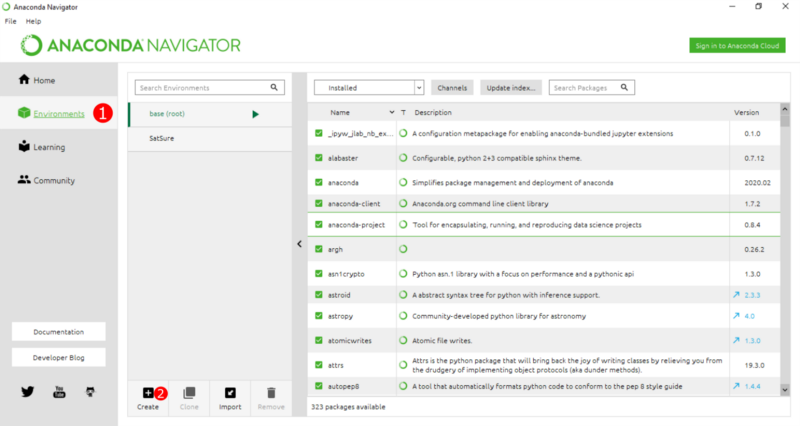800x426 pixels.
Task: Click the upgrade arrow for astroid version
Action: tap(736, 295)
